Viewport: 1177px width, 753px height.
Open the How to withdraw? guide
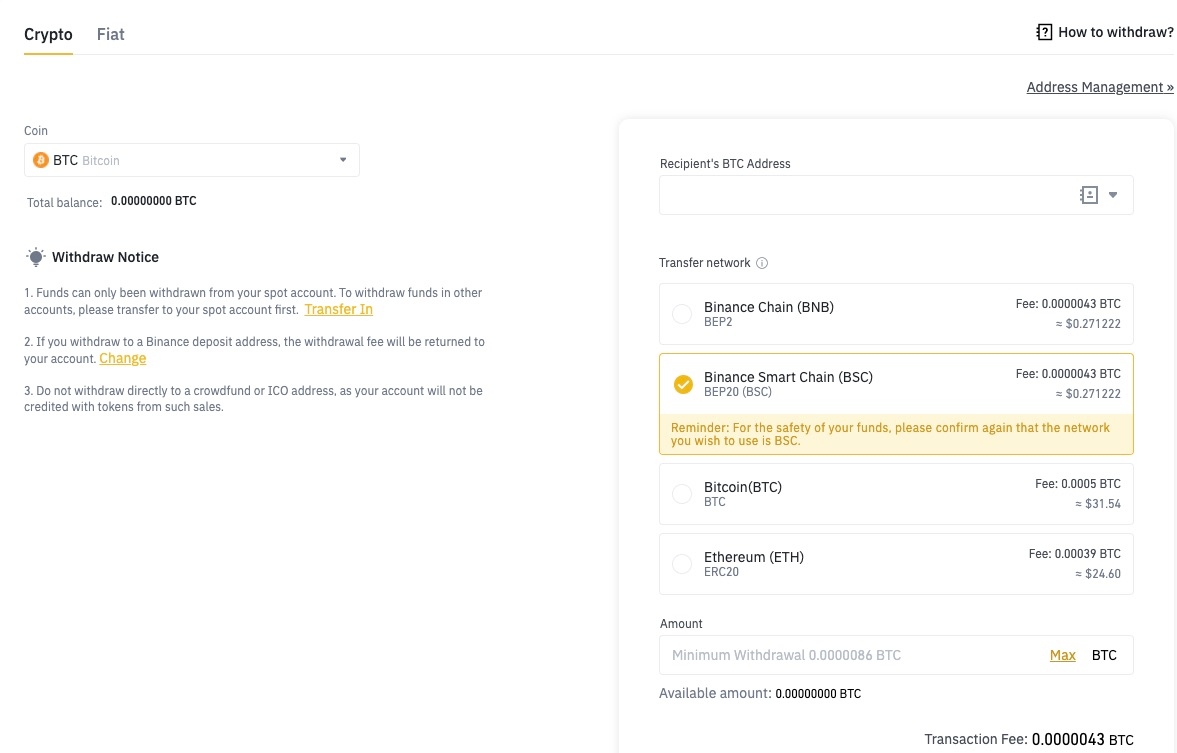click(x=1115, y=32)
